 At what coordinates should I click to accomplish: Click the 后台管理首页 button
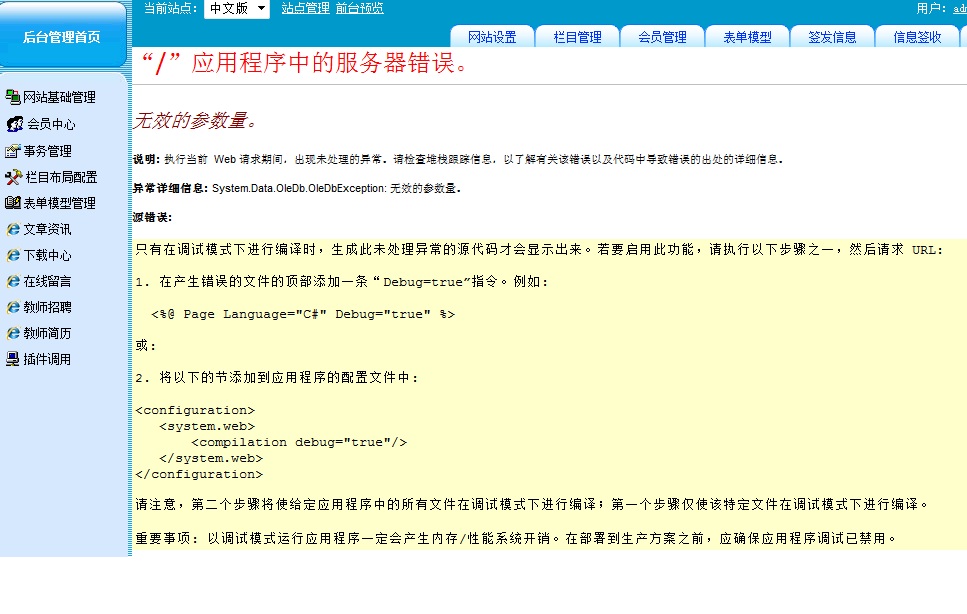62,37
